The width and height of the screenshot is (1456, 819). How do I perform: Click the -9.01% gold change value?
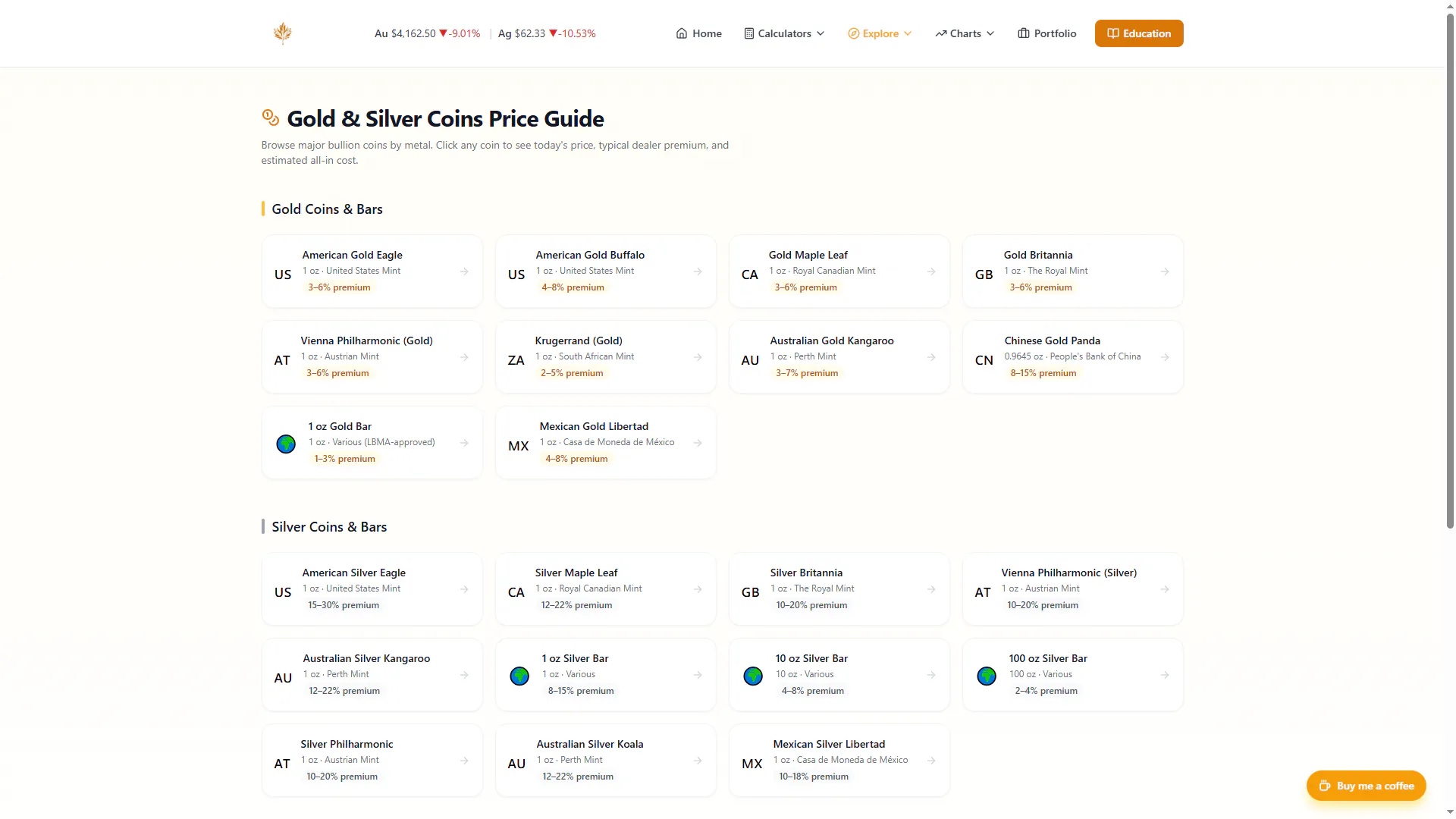point(464,33)
